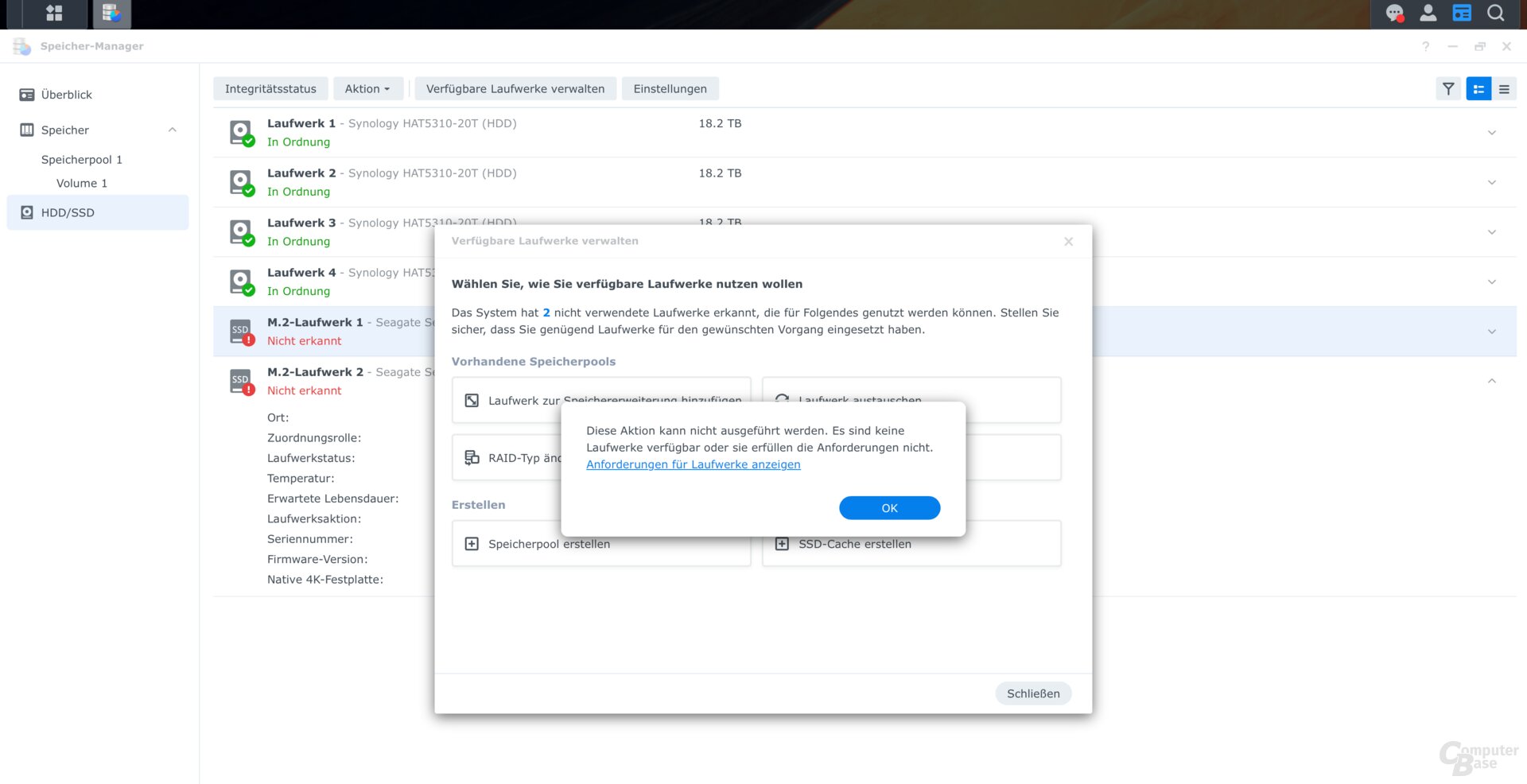Open the widgets panel icon
Viewport: 1527px width, 784px height.
[1462, 14]
